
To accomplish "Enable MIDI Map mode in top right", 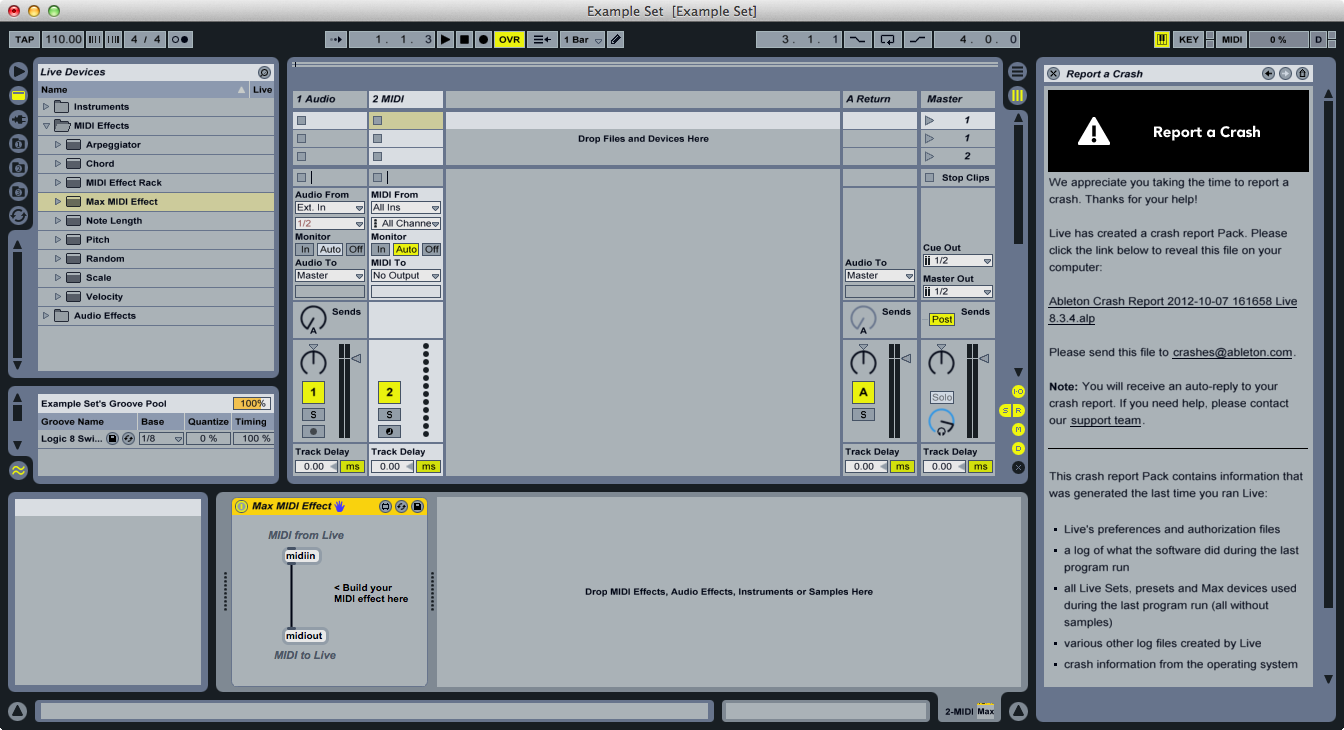I will pyautogui.click(x=1231, y=39).
